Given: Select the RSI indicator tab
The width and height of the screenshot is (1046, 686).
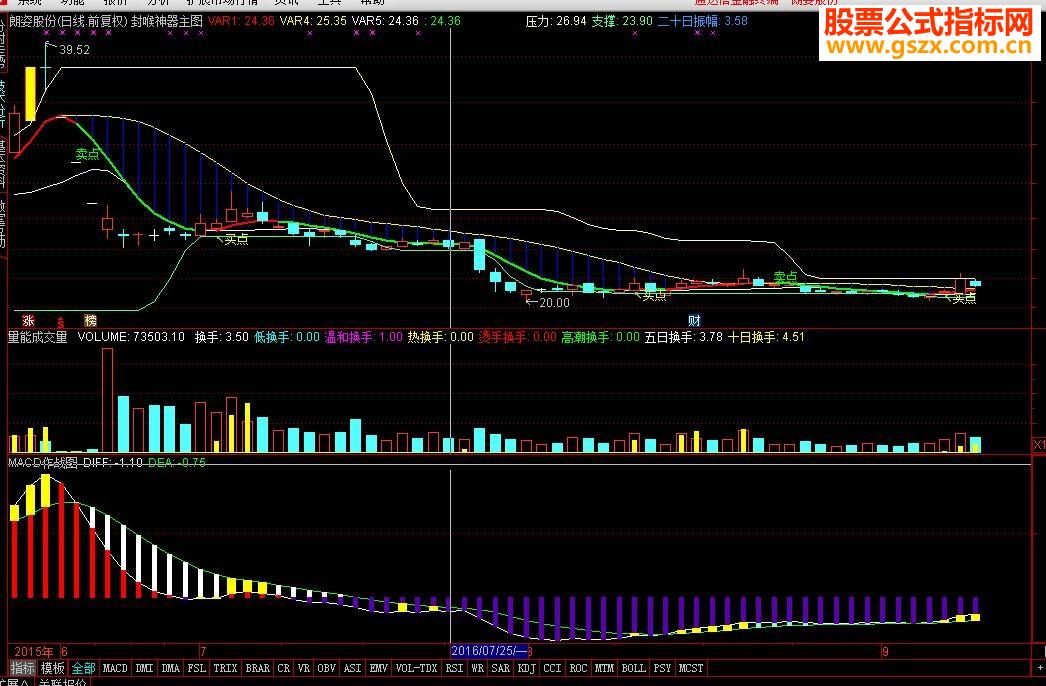Looking at the screenshot, I should pyautogui.click(x=454, y=668).
